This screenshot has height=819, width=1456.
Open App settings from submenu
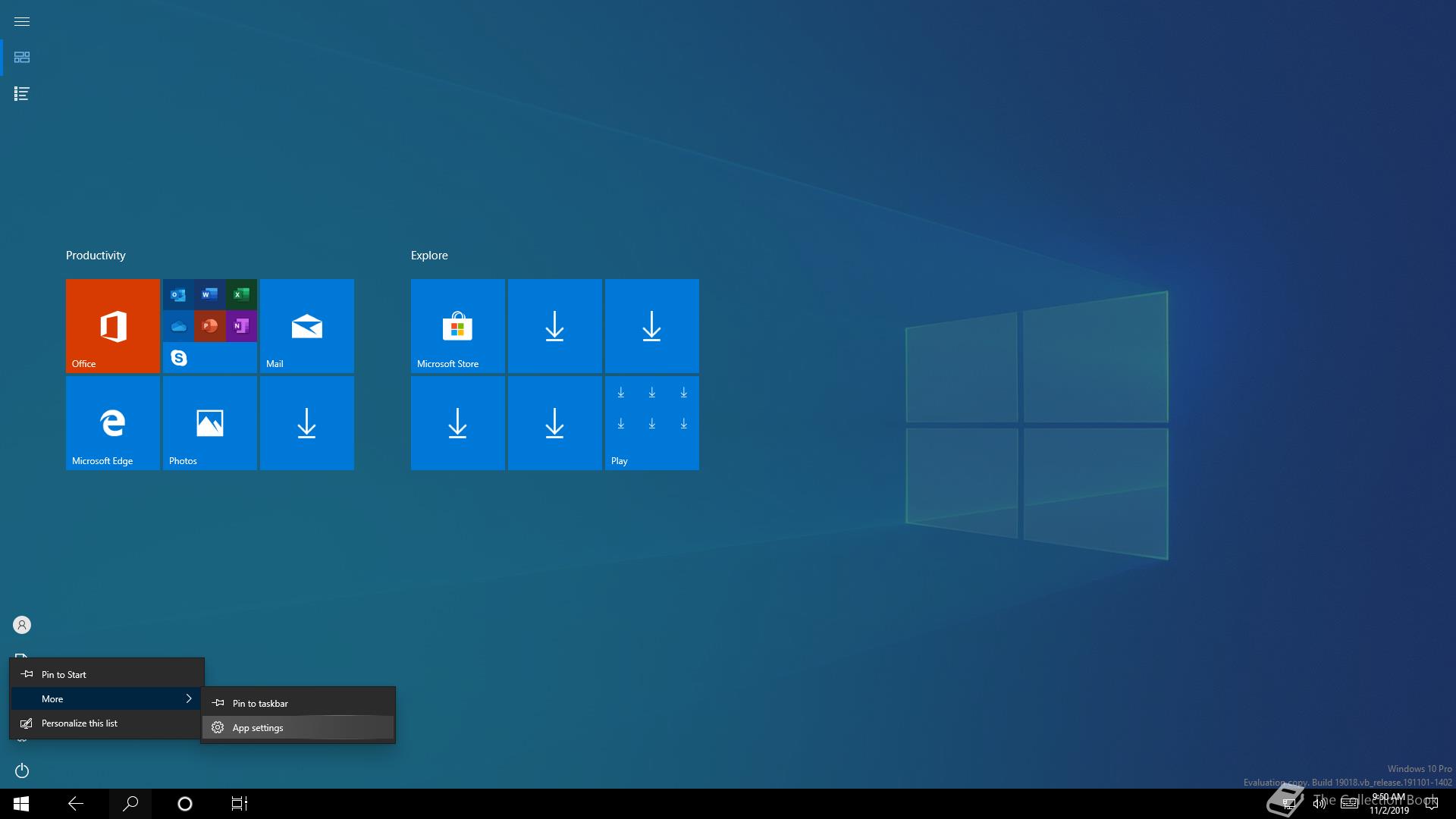[298, 727]
